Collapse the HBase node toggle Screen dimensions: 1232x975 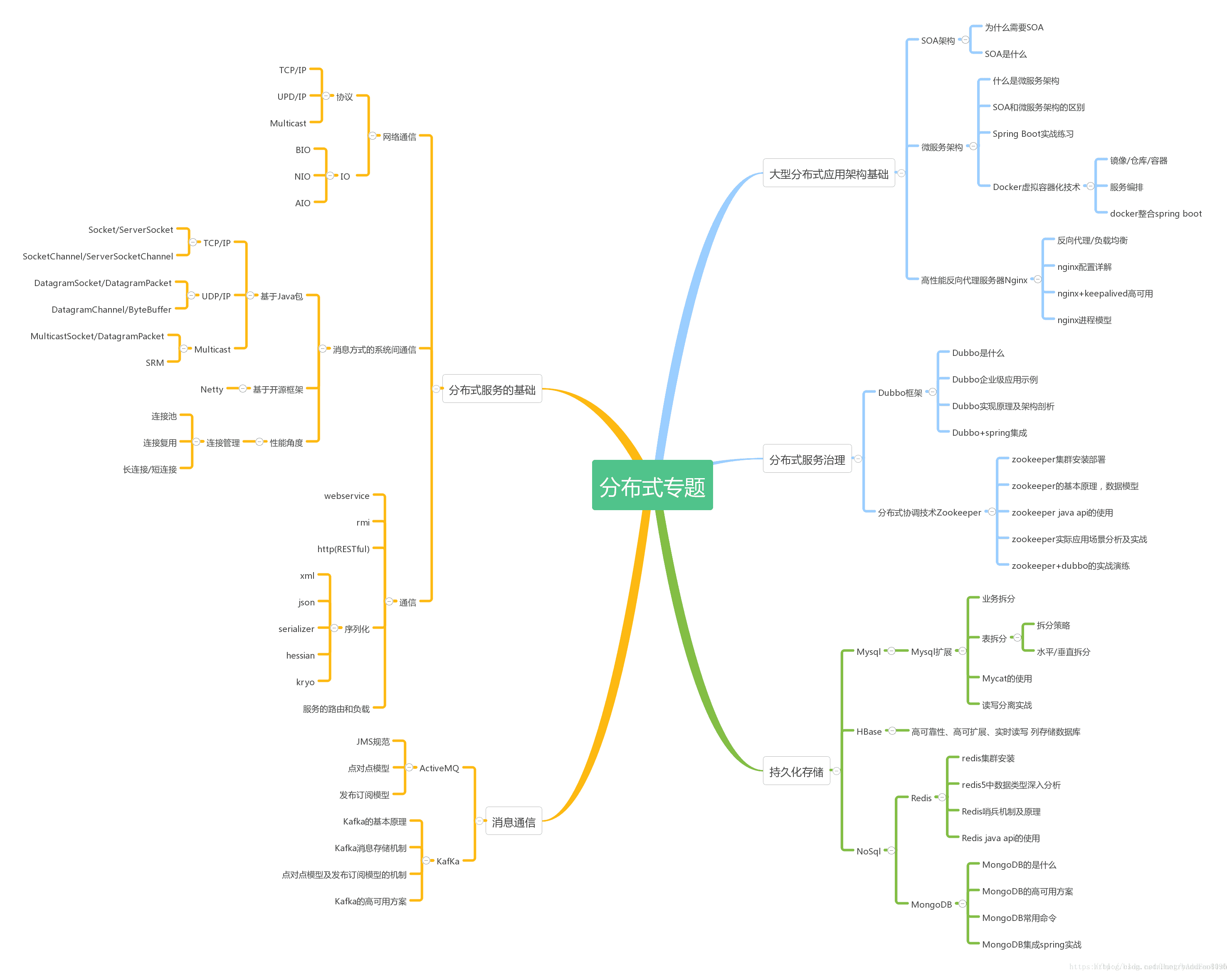(x=892, y=731)
